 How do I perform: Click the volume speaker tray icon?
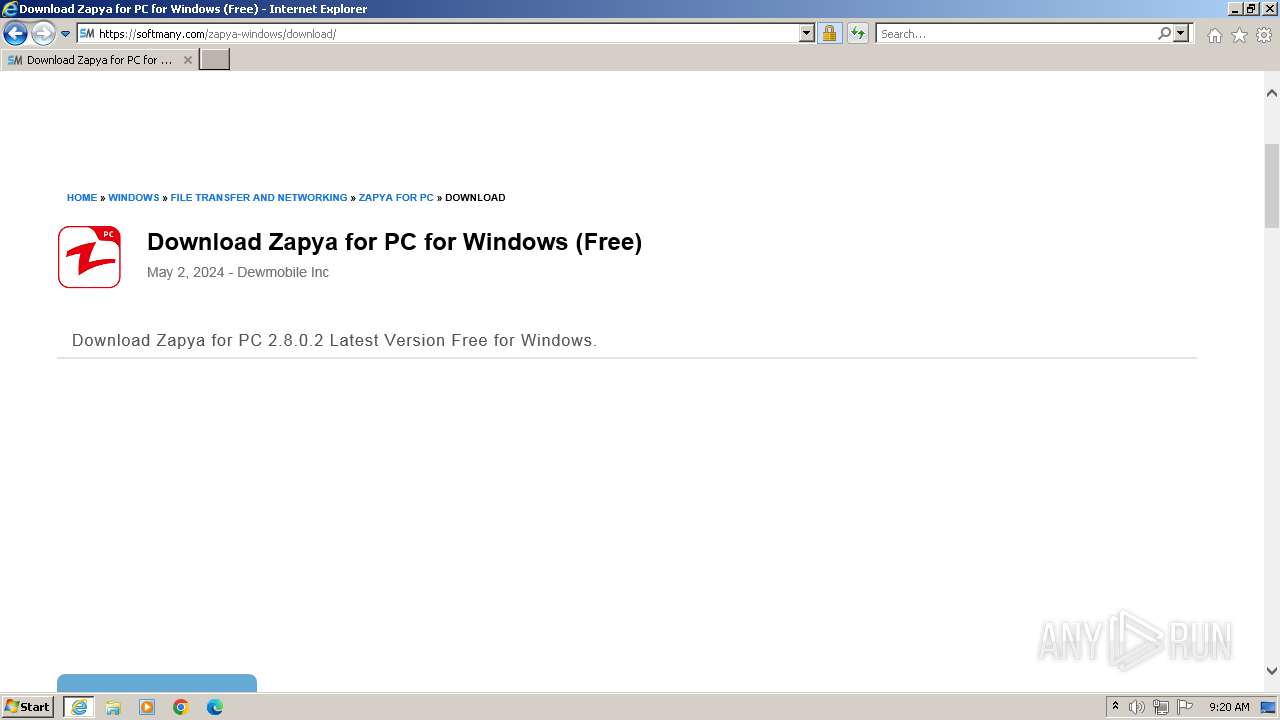[1137, 707]
